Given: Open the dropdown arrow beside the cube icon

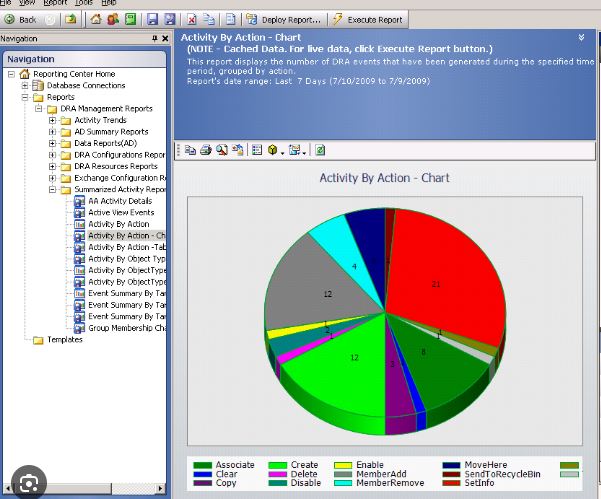Looking at the screenshot, I should 282,152.
